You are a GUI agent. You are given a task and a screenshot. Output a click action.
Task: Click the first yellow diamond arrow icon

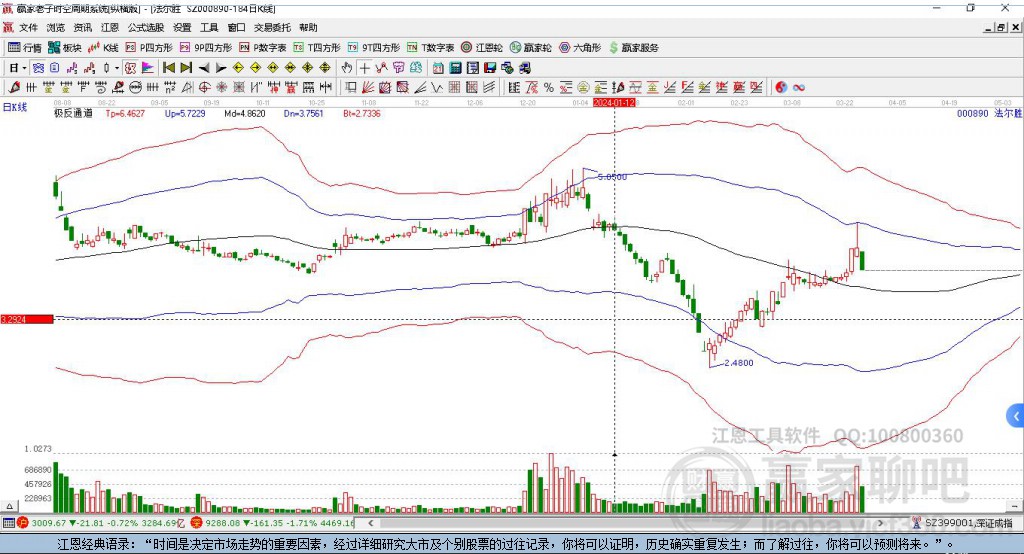click(x=238, y=68)
